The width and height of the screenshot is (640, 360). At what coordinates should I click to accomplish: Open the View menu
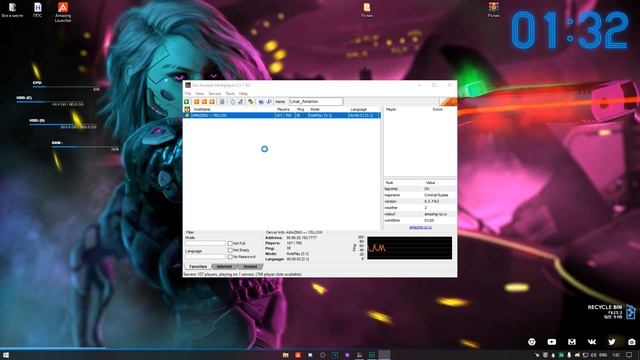coord(200,93)
